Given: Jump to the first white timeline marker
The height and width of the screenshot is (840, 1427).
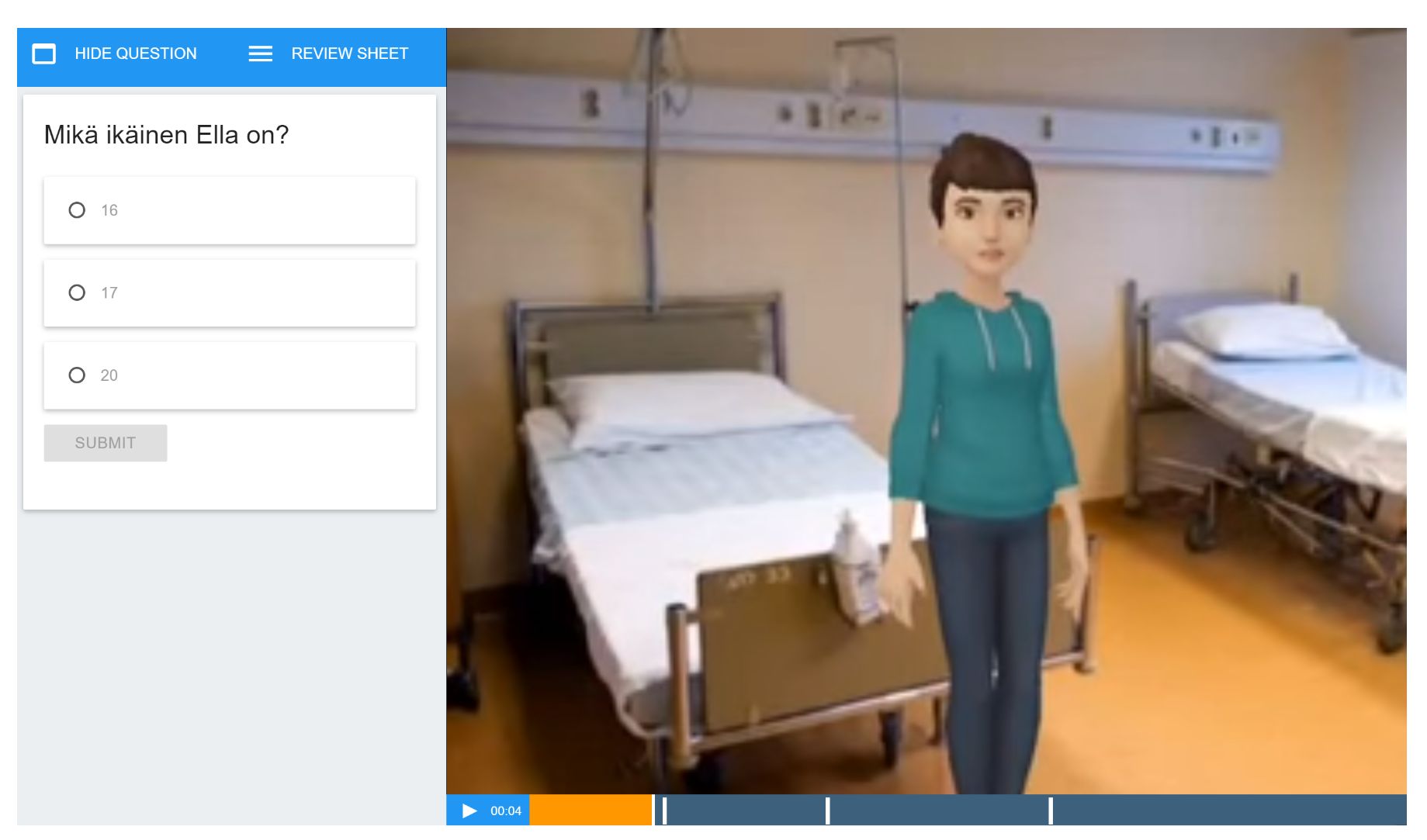Looking at the screenshot, I should (x=664, y=811).
